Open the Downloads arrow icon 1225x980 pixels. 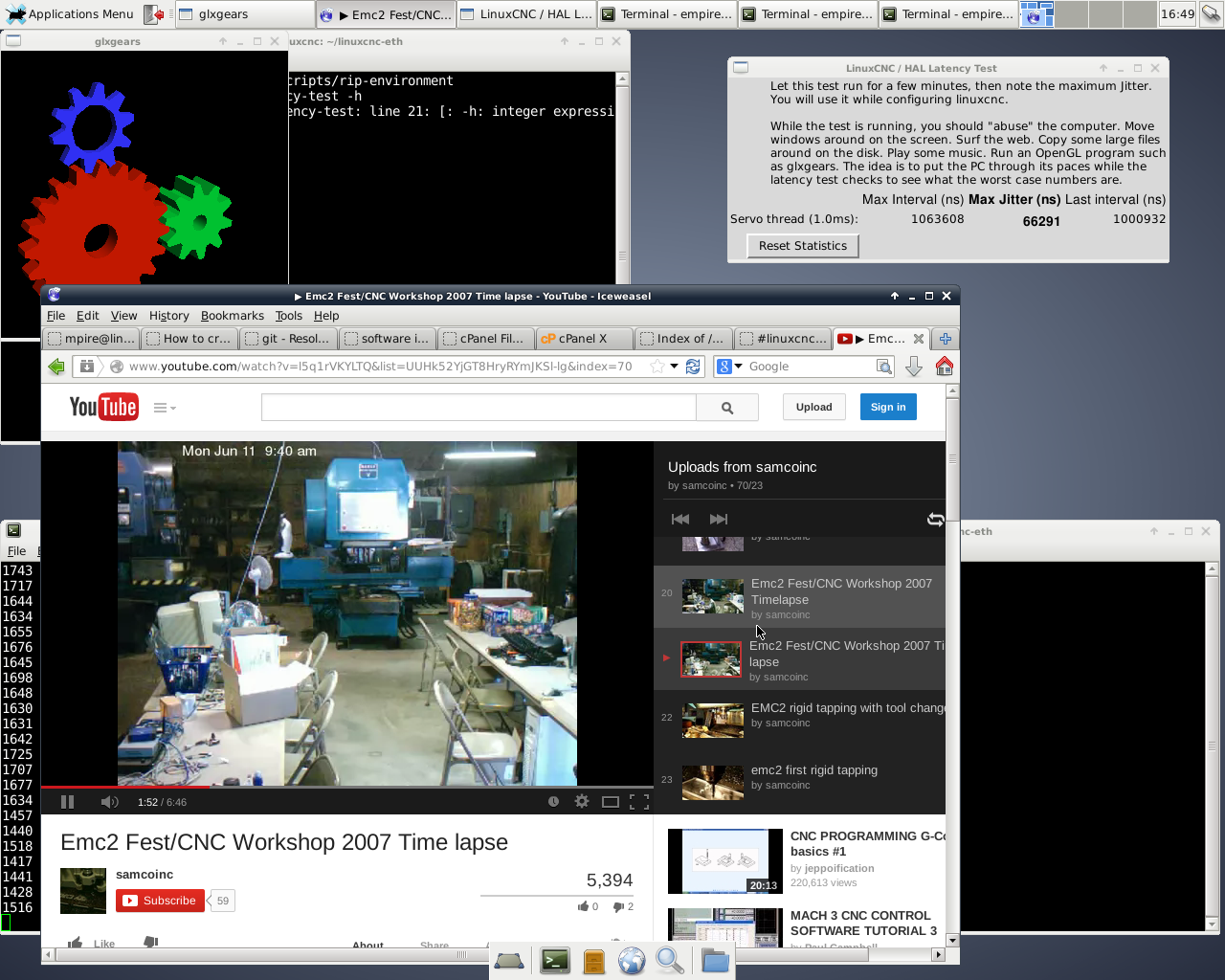click(x=914, y=367)
